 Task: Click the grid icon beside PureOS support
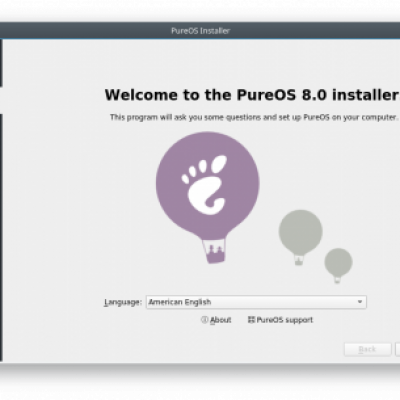[x=251, y=320]
